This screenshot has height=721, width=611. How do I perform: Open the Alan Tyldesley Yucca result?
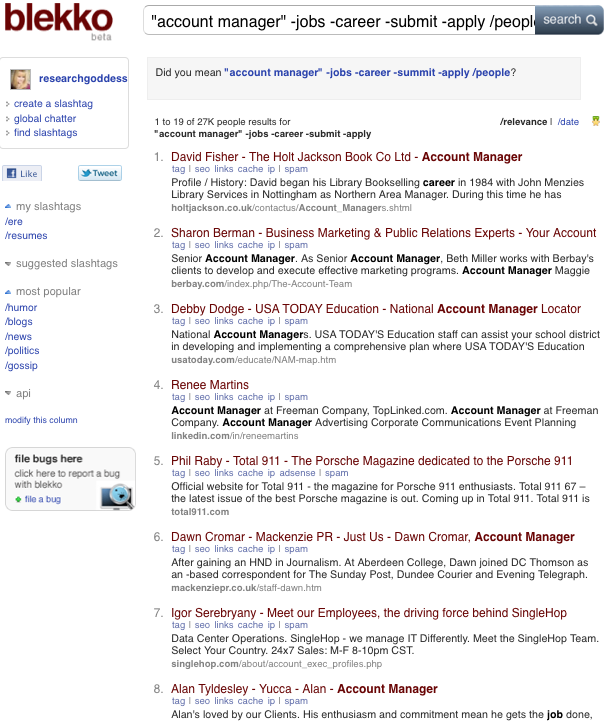[304, 689]
